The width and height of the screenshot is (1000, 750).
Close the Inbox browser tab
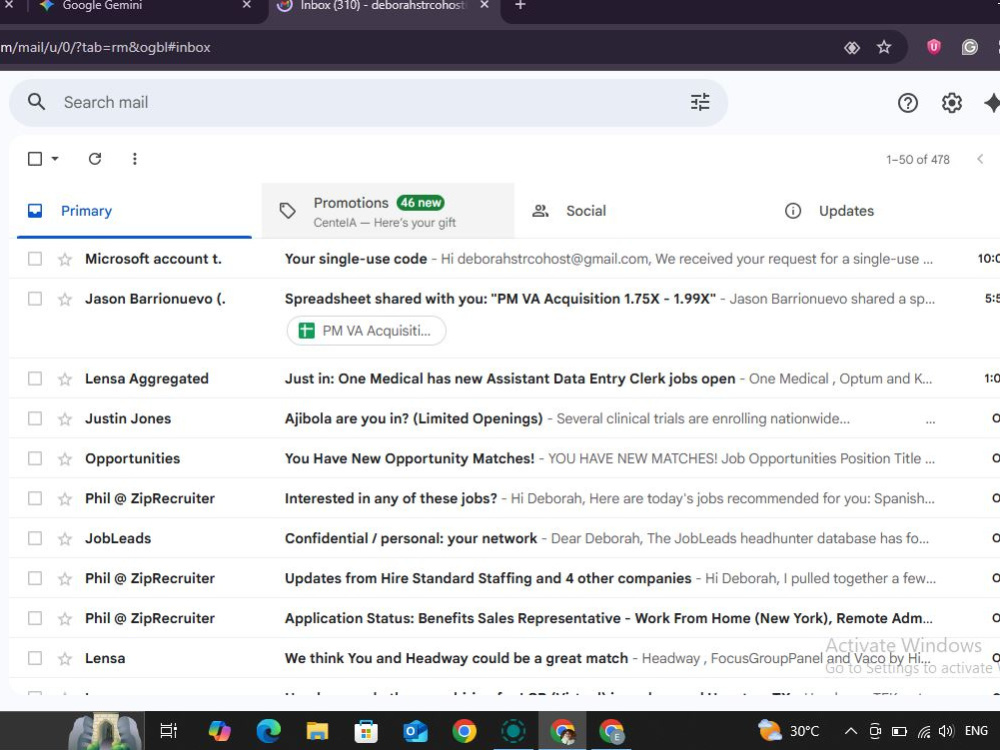click(485, 5)
